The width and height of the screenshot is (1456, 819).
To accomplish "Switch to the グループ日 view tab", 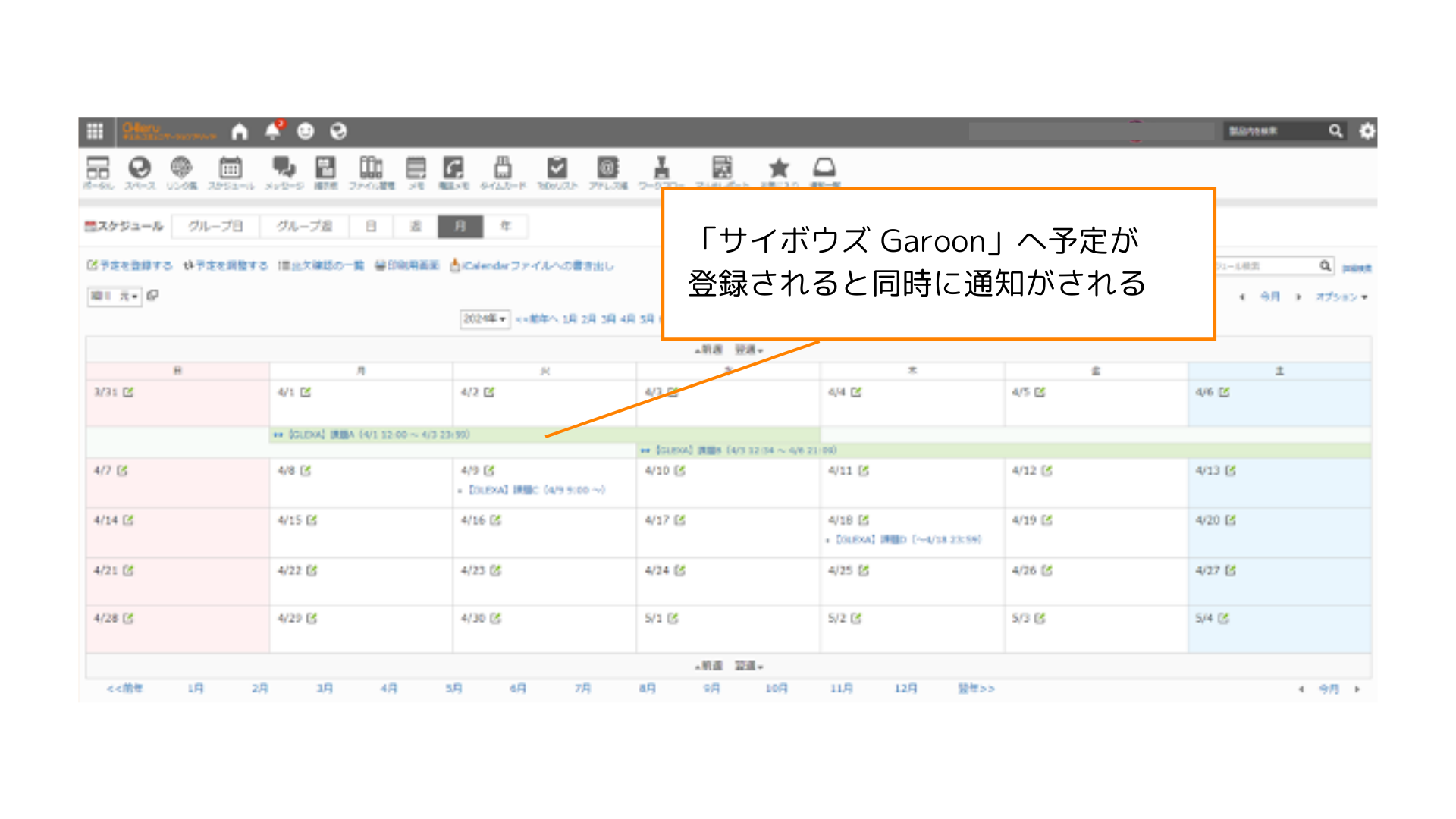I will (x=215, y=226).
